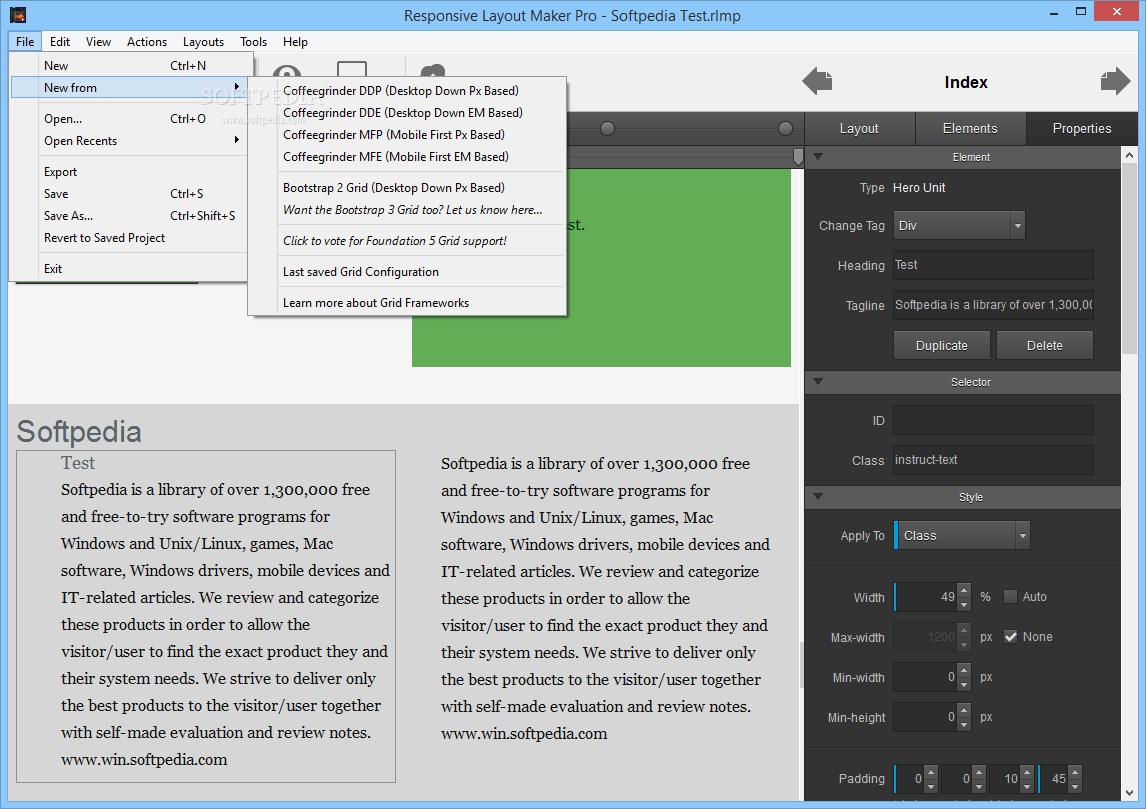Switch to the Layout tab

(859, 129)
